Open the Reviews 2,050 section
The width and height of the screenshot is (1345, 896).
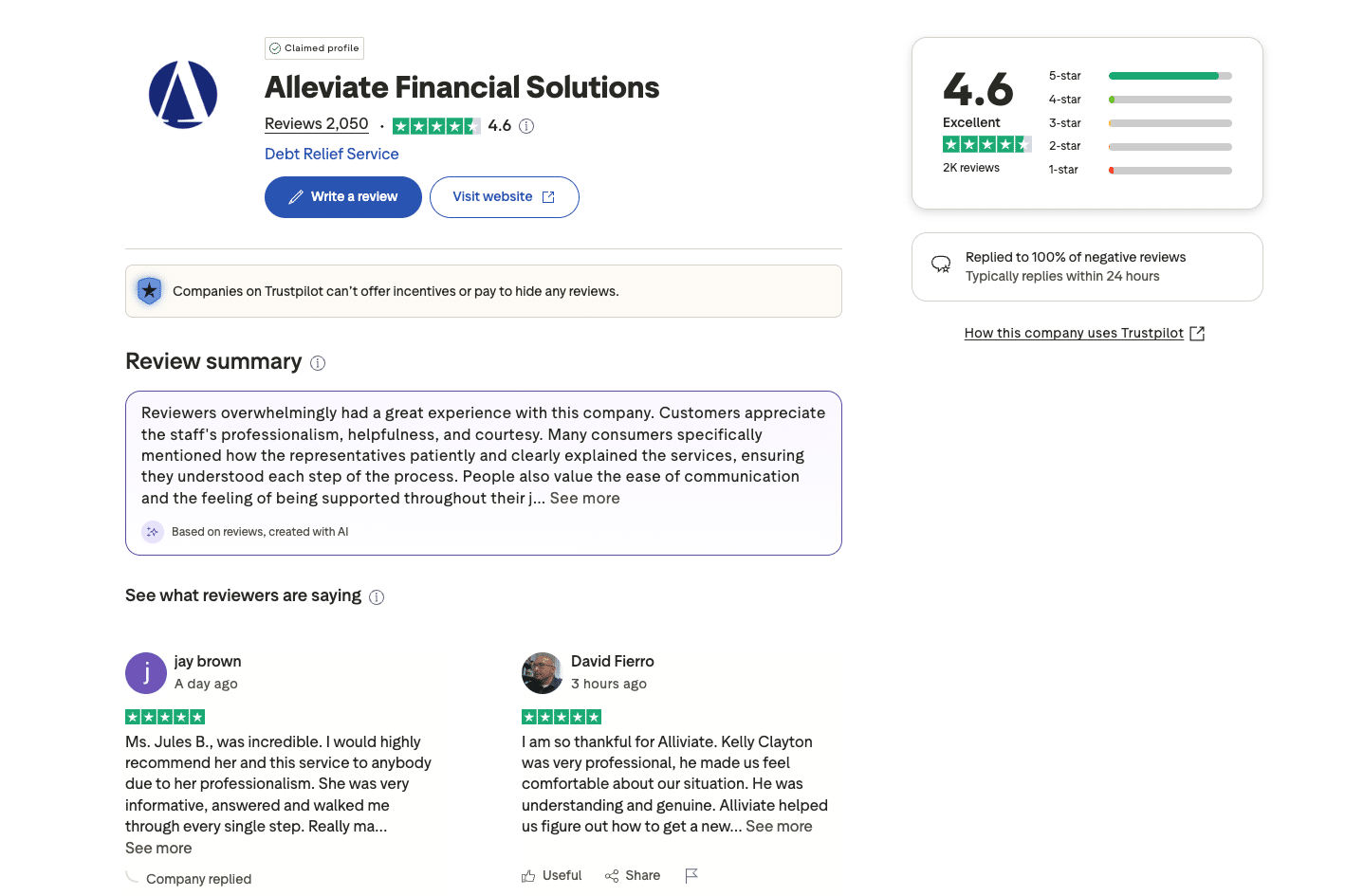(316, 123)
